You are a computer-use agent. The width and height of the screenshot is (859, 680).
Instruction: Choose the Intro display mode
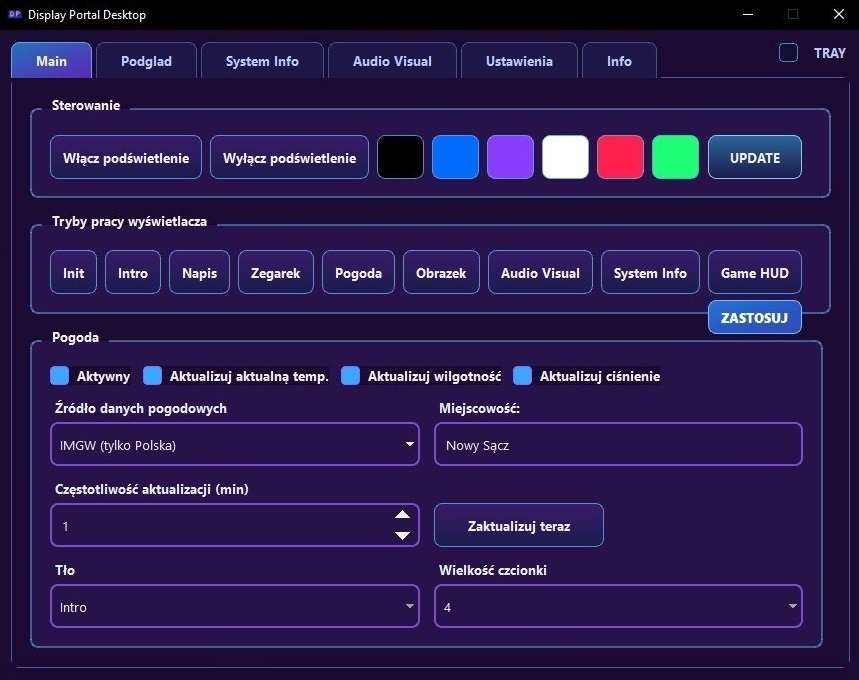click(133, 272)
